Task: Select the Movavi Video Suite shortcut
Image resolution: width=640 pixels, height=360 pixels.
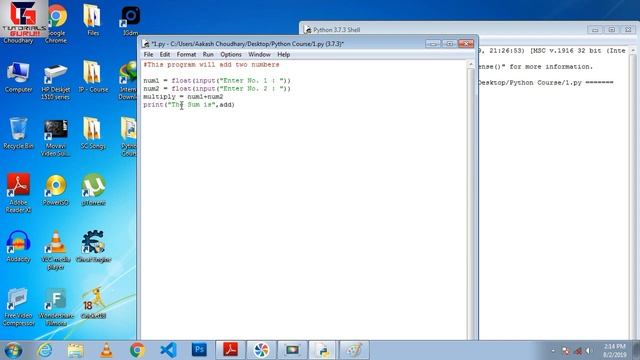Action: pyautogui.click(x=56, y=138)
